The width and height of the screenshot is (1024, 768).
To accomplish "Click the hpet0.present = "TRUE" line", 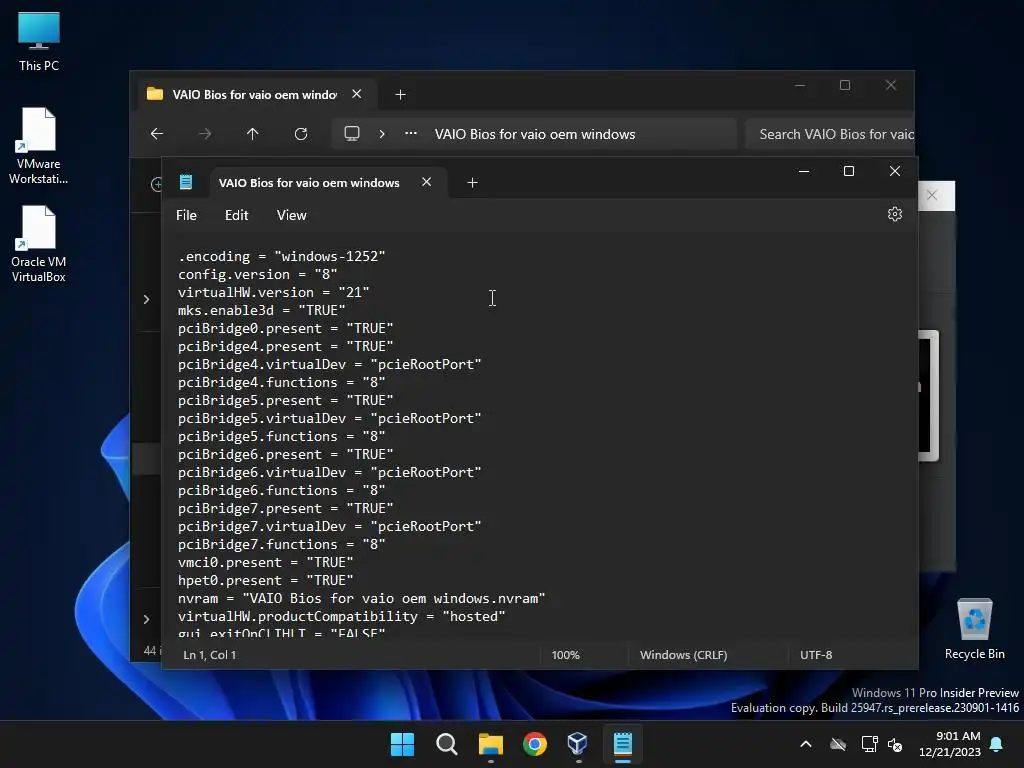I will coord(265,581).
